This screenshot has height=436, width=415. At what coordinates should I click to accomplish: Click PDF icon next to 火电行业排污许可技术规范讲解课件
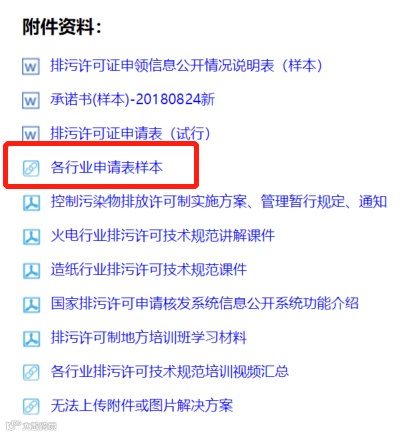click(31, 236)
